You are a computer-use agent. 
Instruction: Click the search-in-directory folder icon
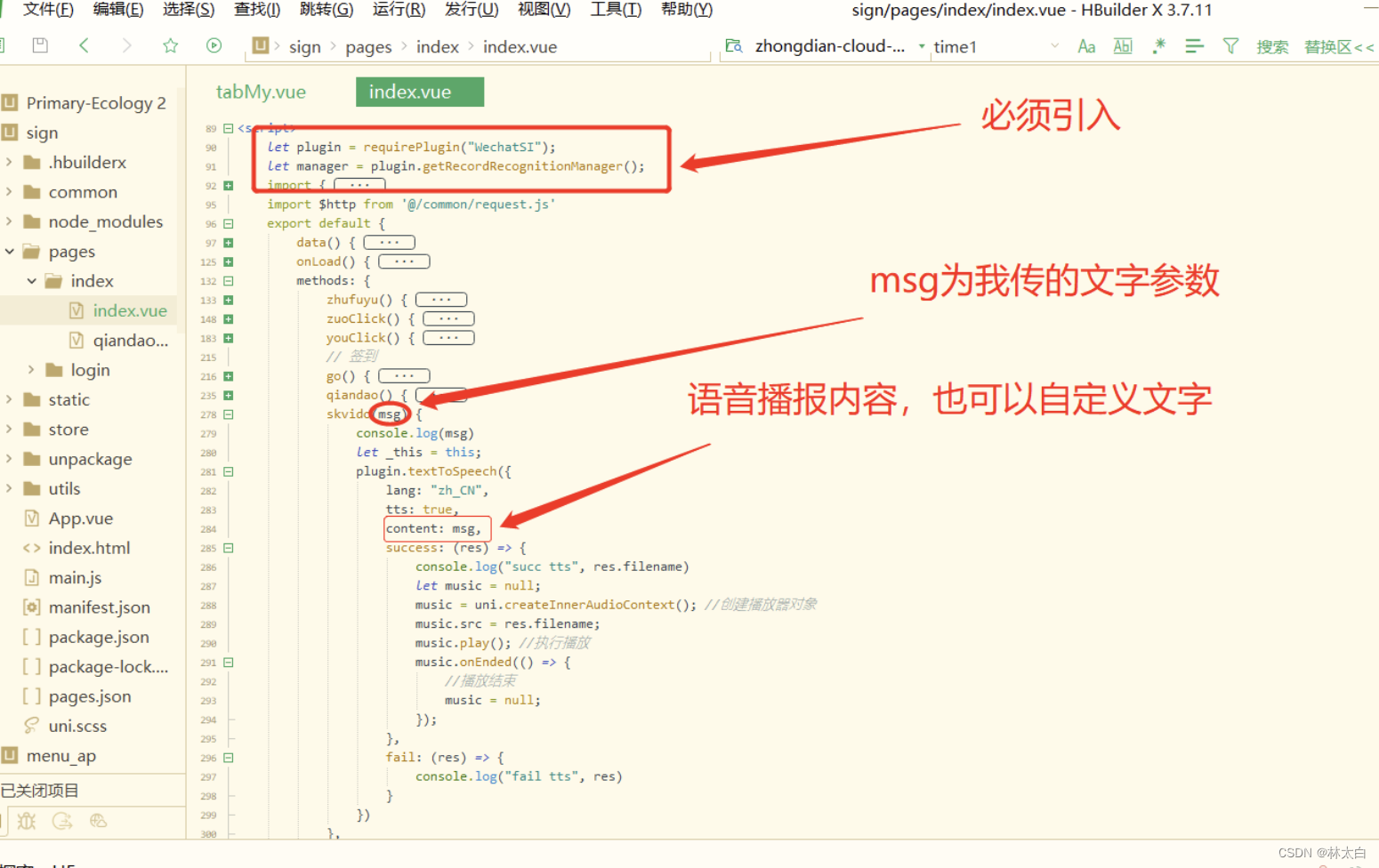733,45
